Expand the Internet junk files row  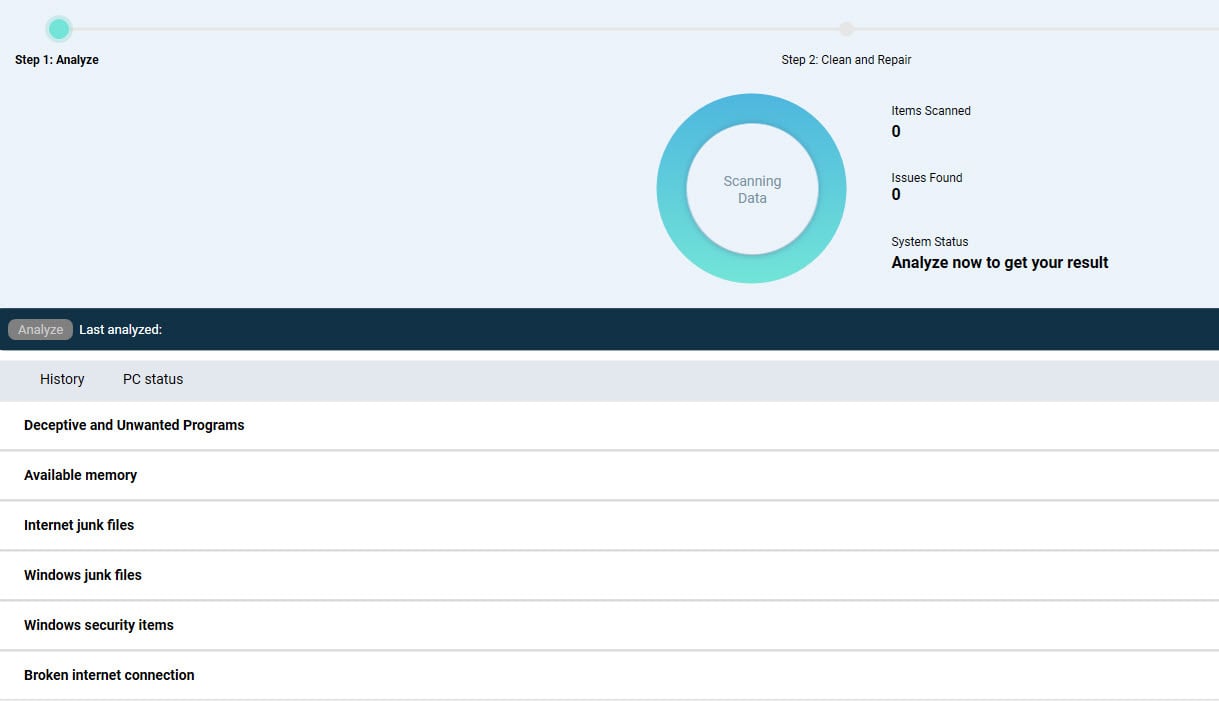(609, 525)
